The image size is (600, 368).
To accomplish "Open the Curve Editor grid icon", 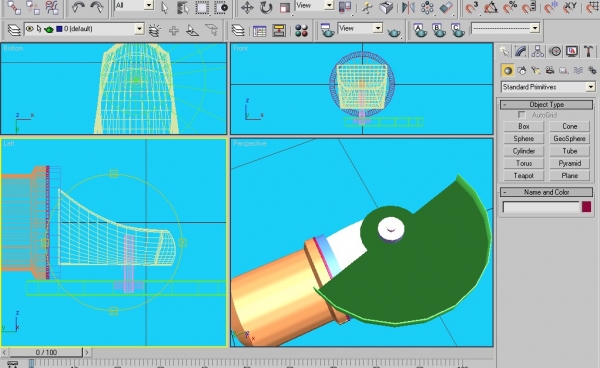I will pyautogui.click(x=259, y=31).
